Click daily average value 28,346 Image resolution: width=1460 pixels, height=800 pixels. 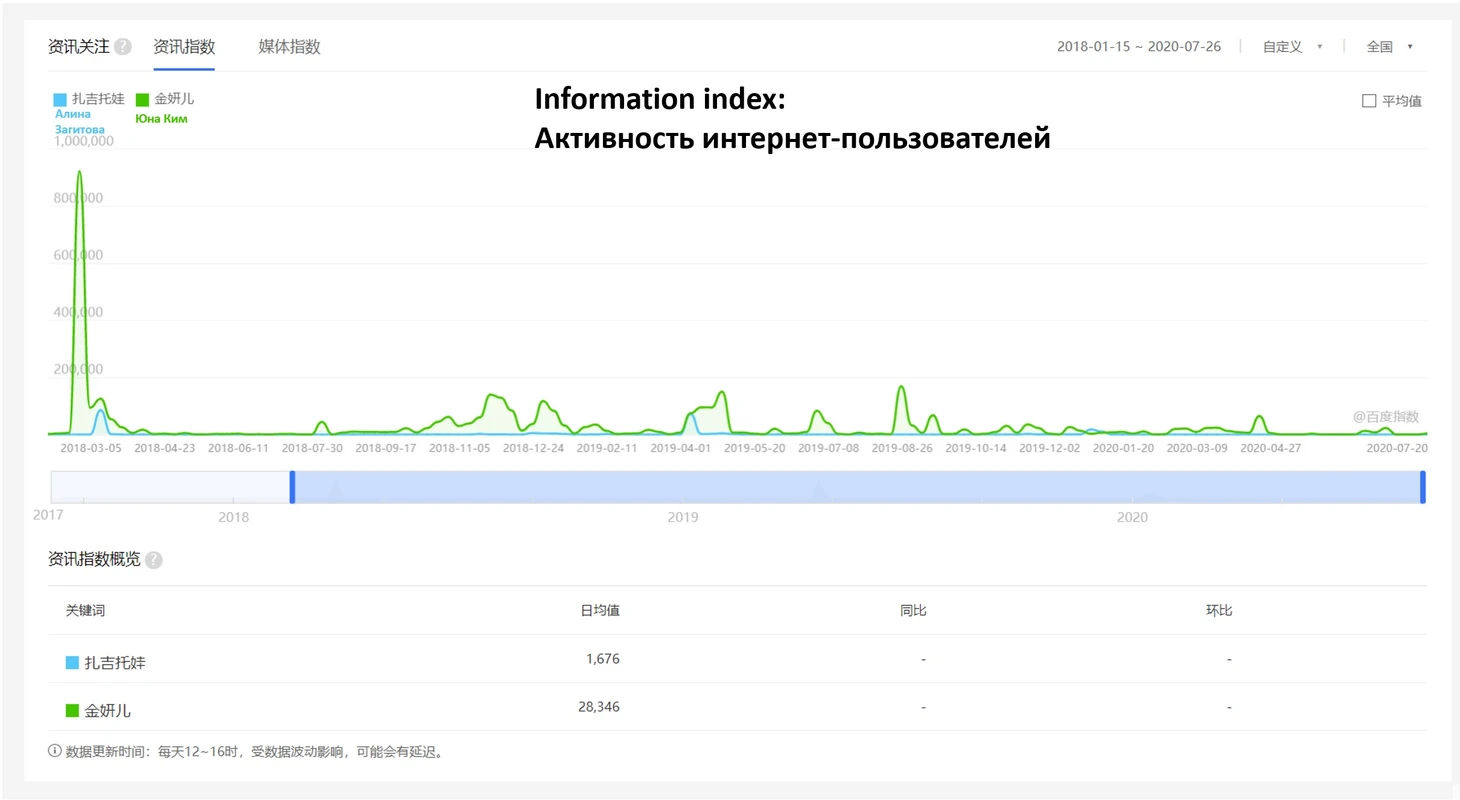tap(599, 707)
